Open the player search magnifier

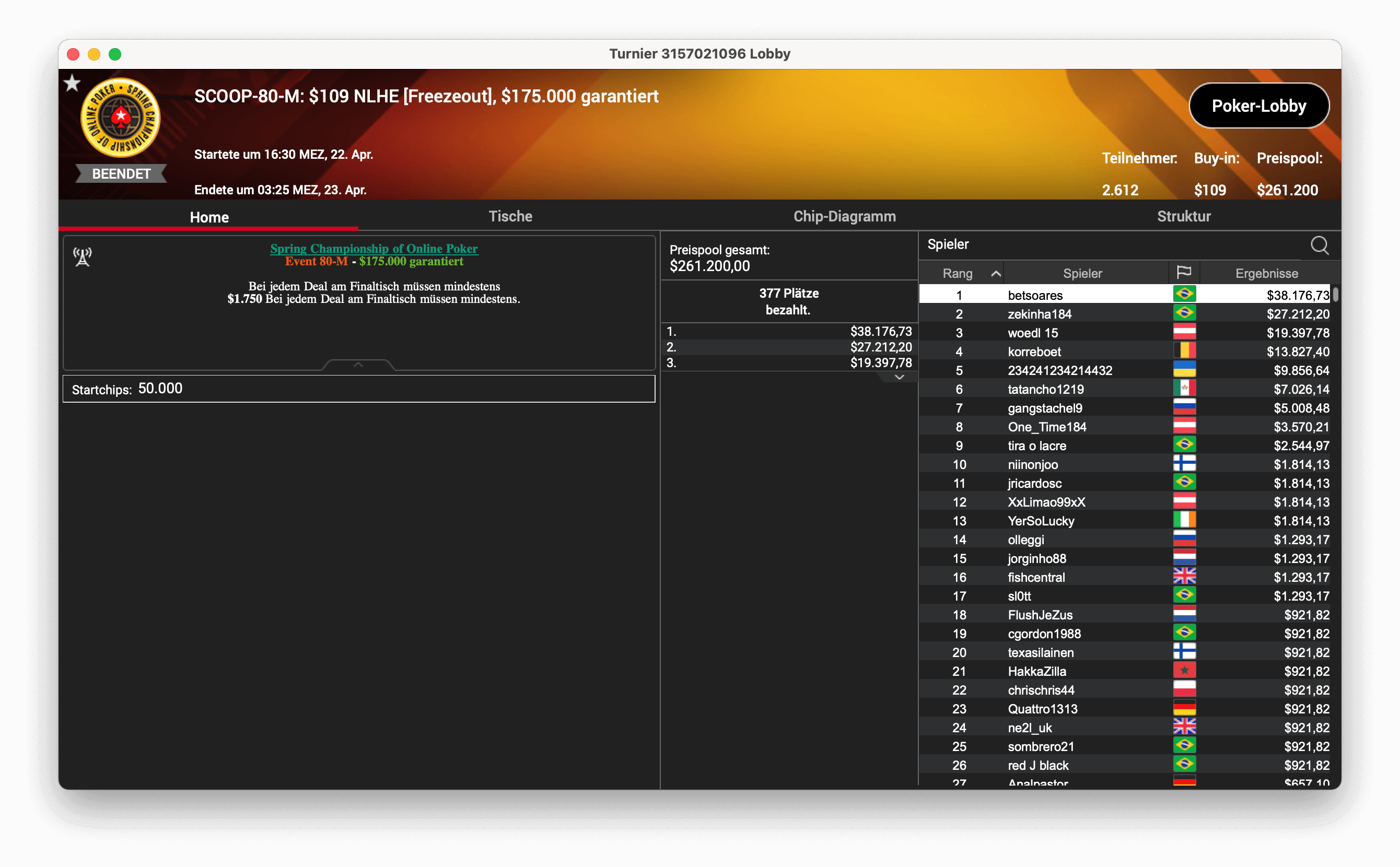click(1319, 245)
